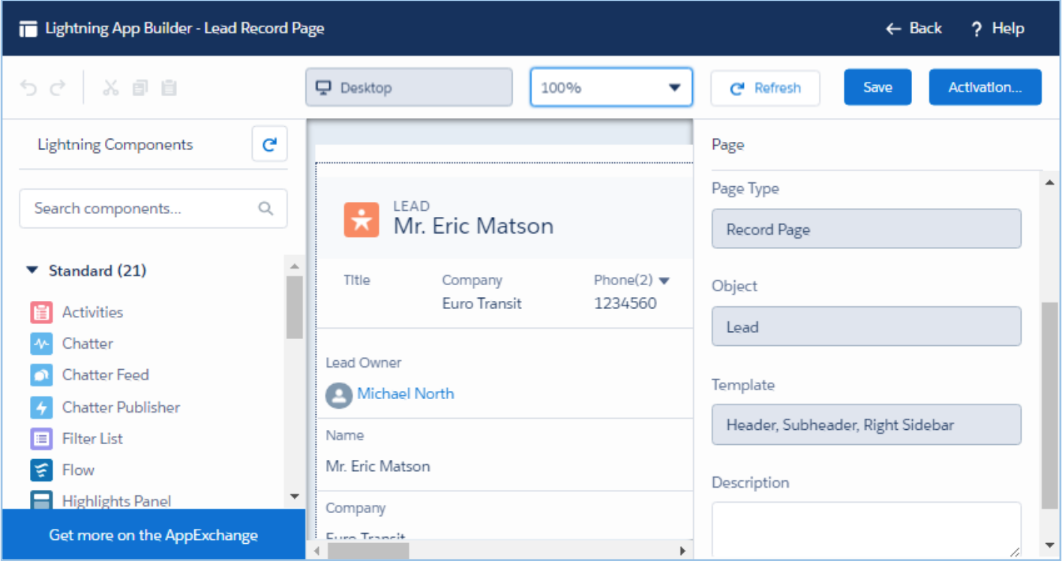Click the copy icon in toolbar
Viewport: 1062px width, 562px height.
click(140, 88)
